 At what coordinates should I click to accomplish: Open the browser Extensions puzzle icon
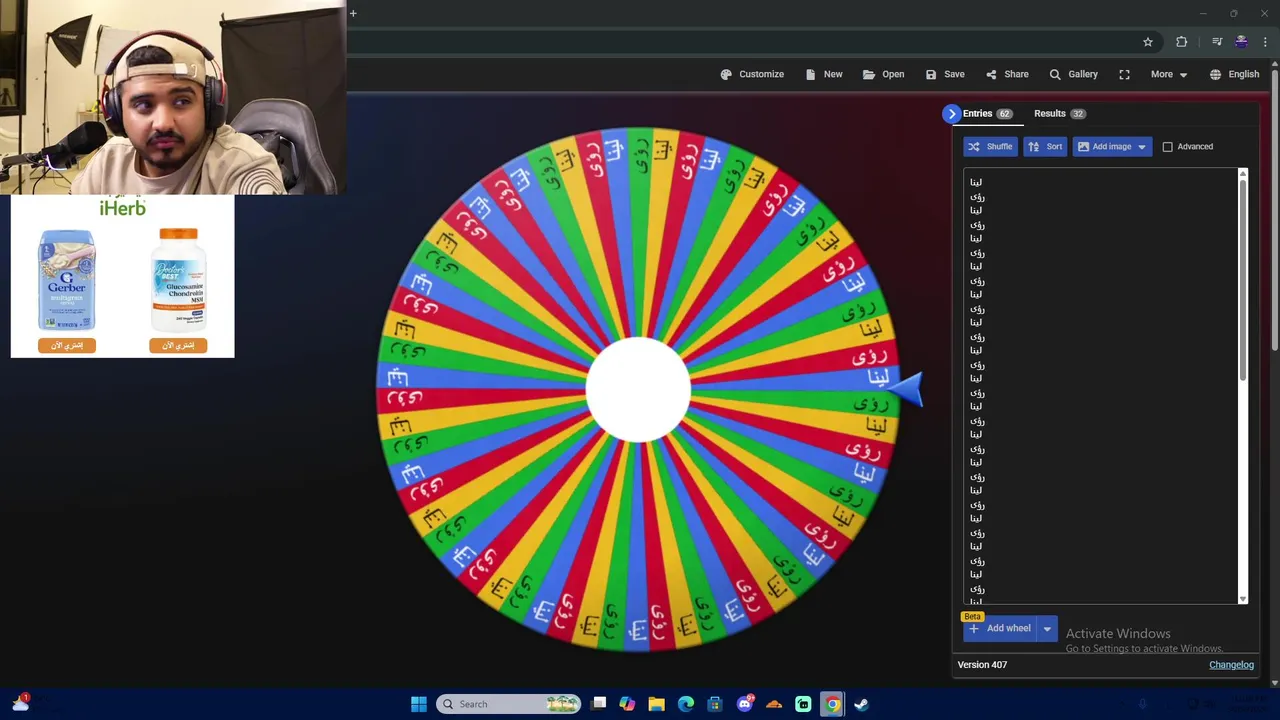[1182, 42]
